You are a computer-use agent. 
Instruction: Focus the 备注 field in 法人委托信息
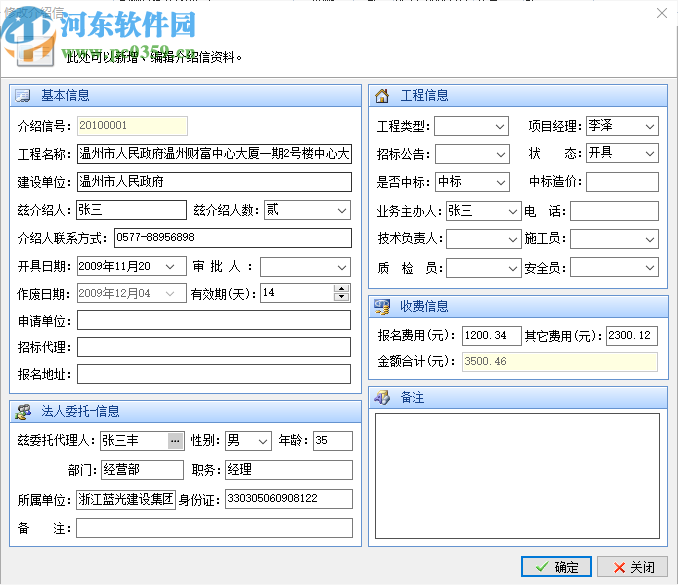coord(214,528)
